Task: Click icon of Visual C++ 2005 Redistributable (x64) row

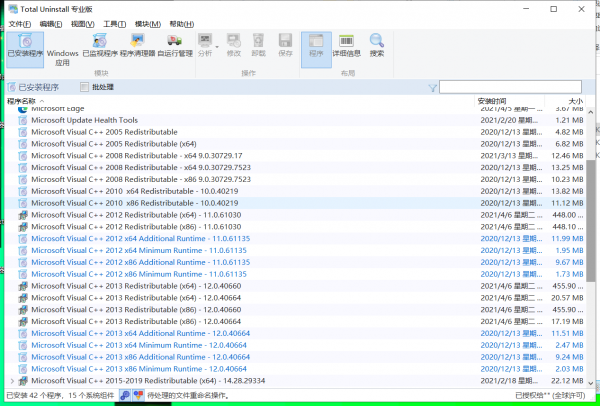Action: tap(23, 144)
